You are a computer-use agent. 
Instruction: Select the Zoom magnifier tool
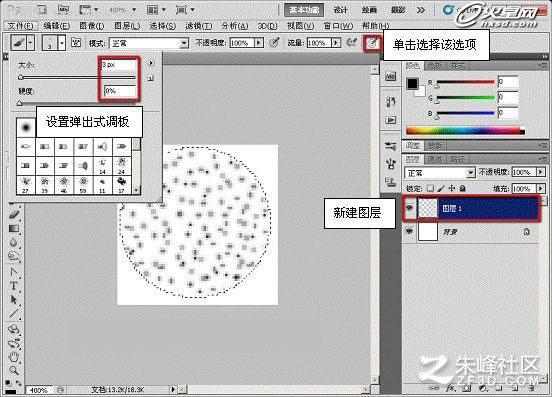click(x=14, y=371)
